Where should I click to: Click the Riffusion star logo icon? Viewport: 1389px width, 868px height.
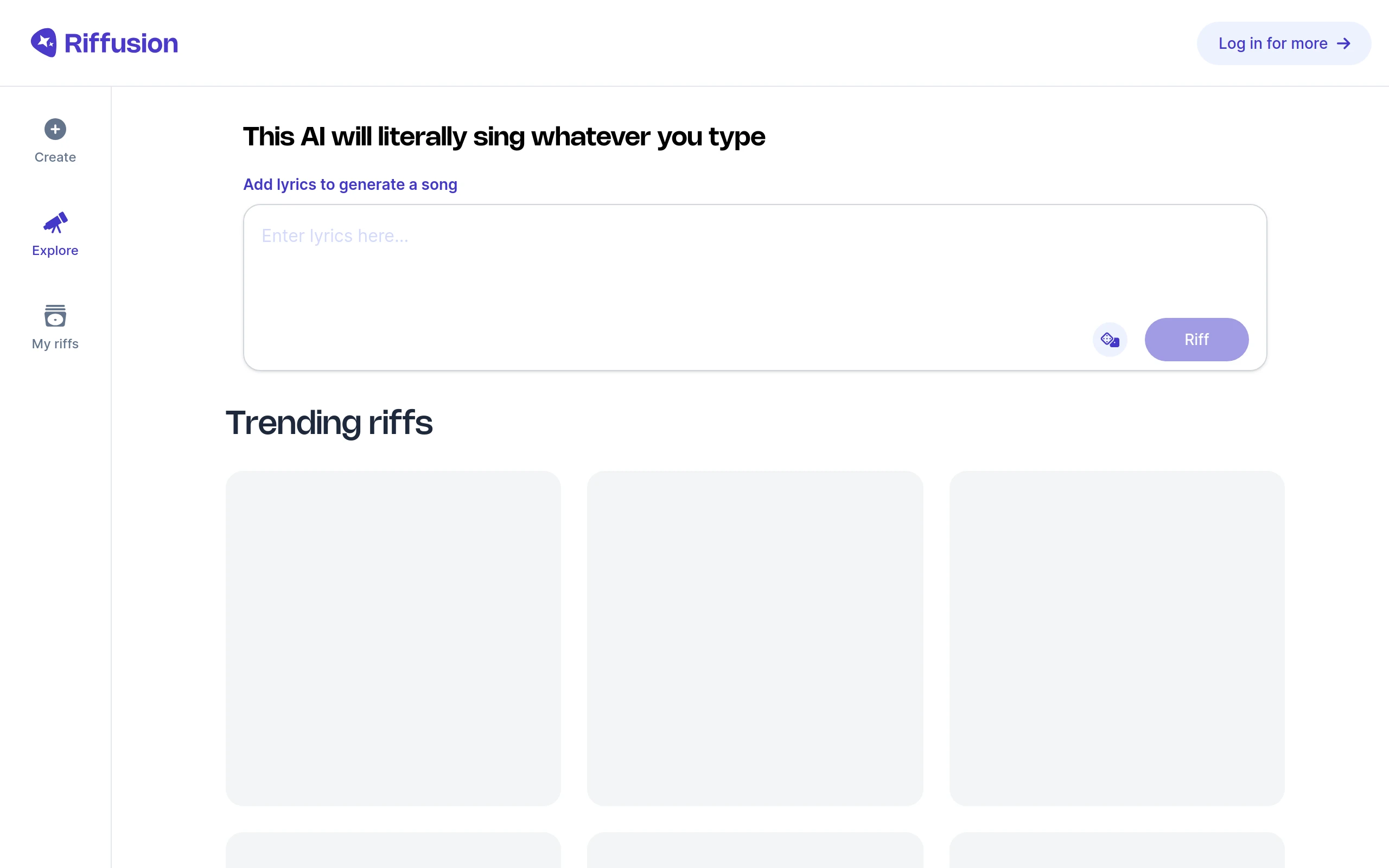tap(43, 42)
